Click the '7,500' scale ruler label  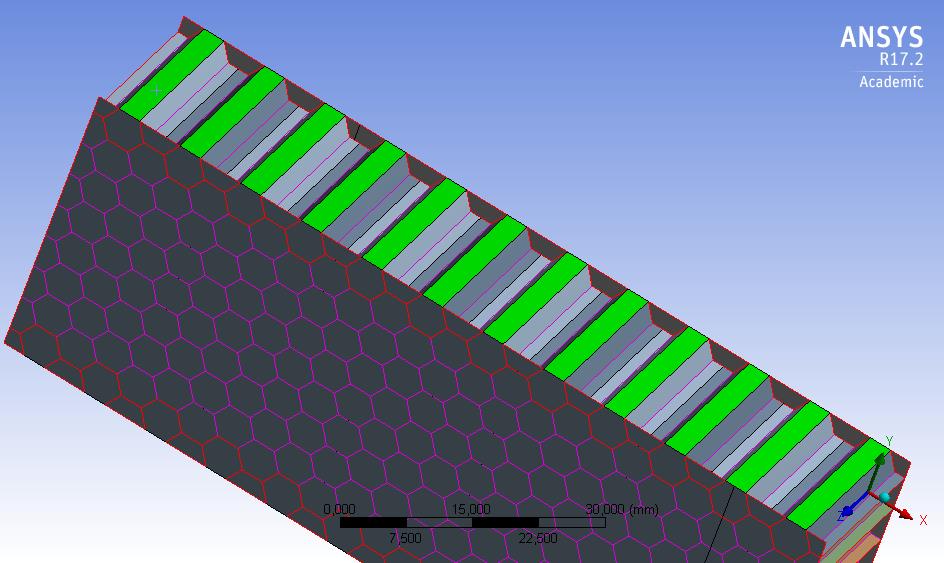click(x=405, y=538)
